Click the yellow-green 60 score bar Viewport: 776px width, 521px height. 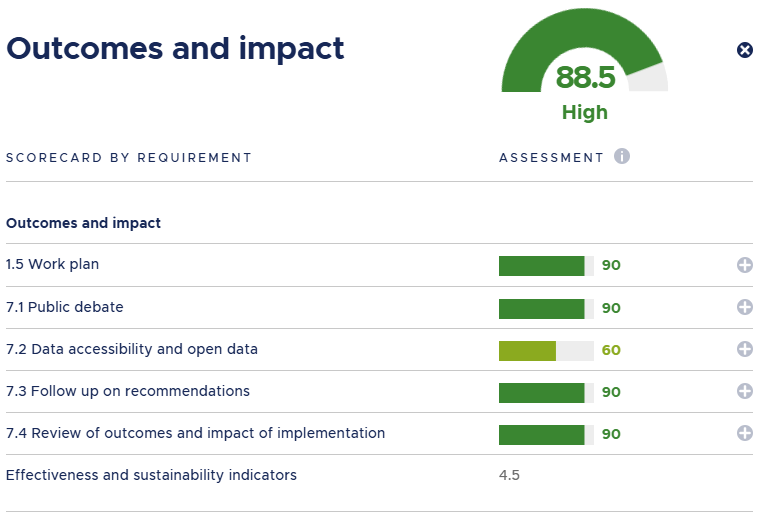coord(546,349)
